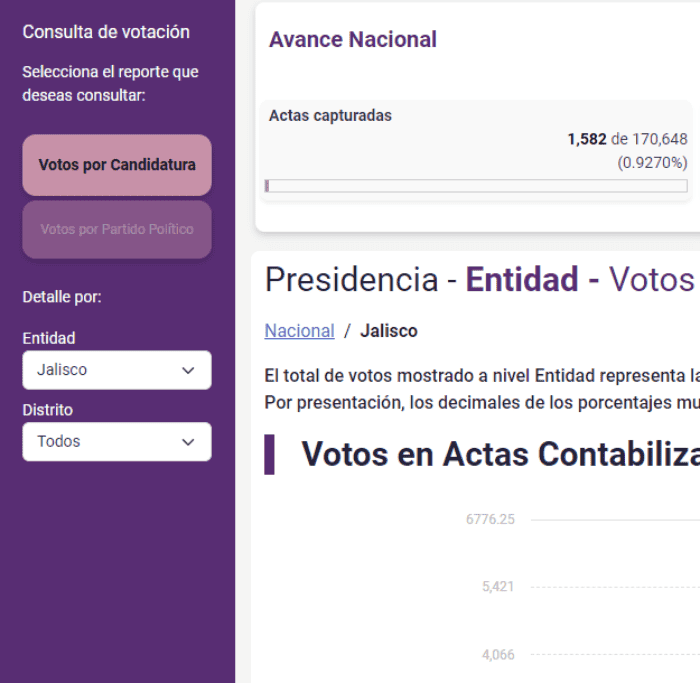Viewport: 700px width, 683px height.
Task: Click the purple marker beside the Votos en Actas heading
Action: pos(270,454)
